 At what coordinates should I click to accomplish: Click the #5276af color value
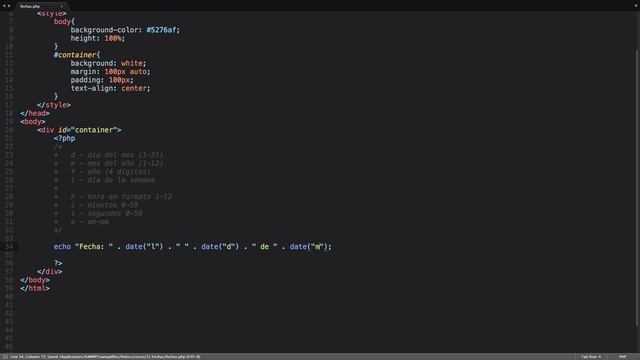[161, 30]
